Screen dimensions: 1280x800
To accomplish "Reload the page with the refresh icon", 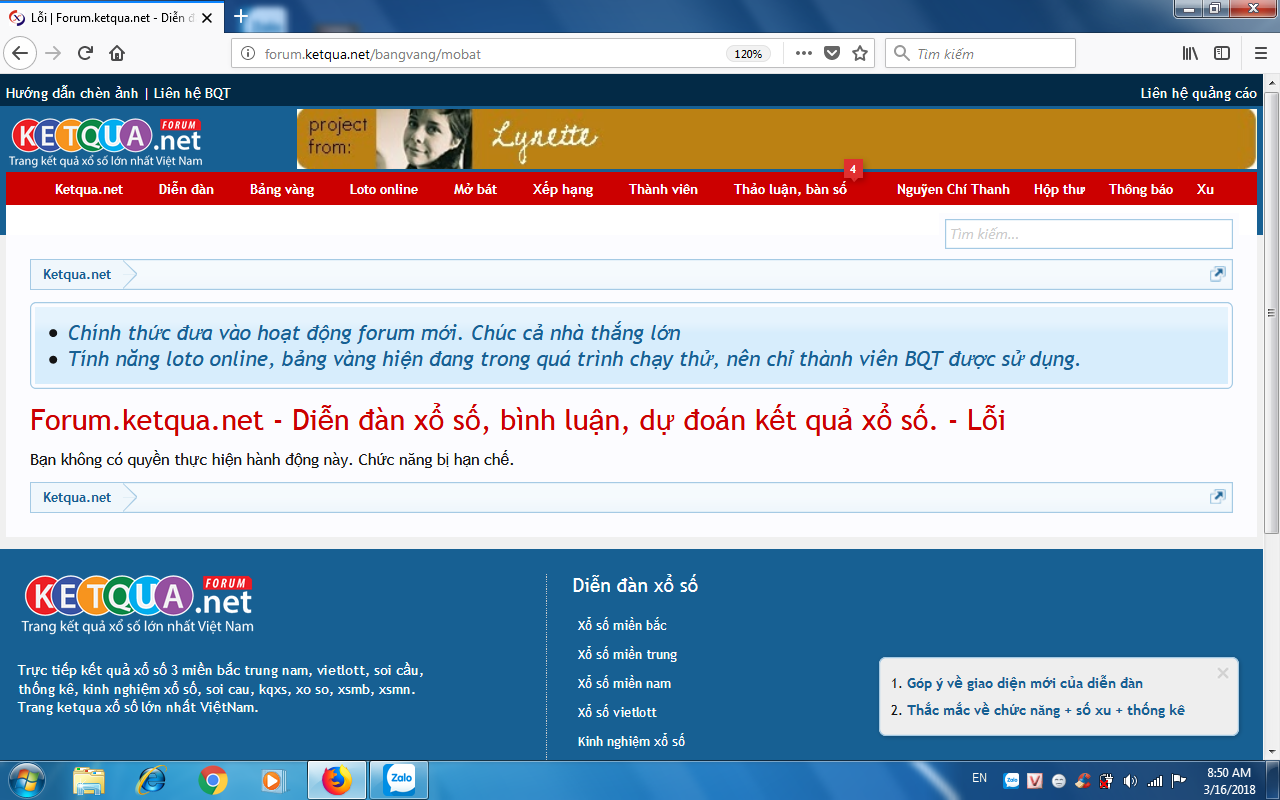I will pos(85,53).
